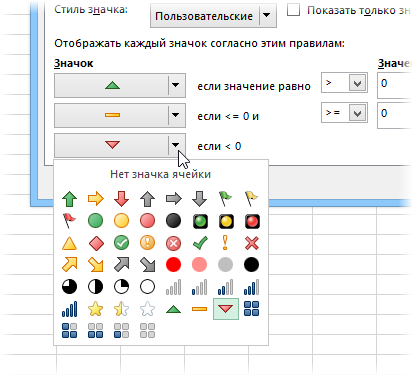Choose the red traffic light icon
This screenshot has height=376, width=413.
[252, 221]
